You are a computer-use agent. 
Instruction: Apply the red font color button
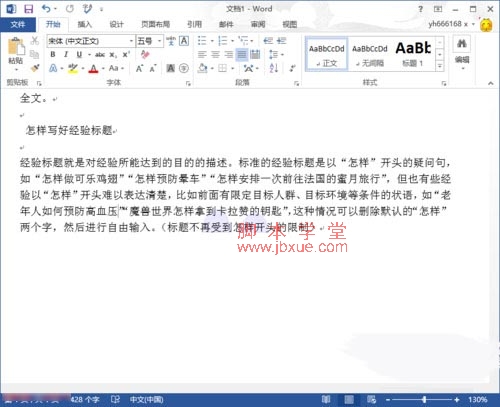(94, 69)
